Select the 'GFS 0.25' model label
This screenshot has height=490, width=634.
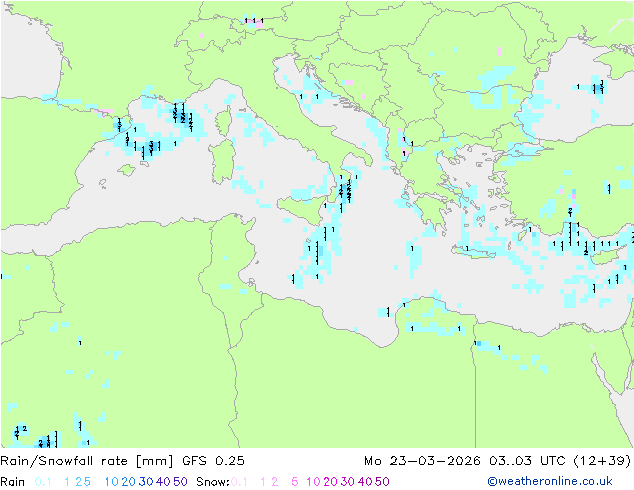click(x=213, y=461)
